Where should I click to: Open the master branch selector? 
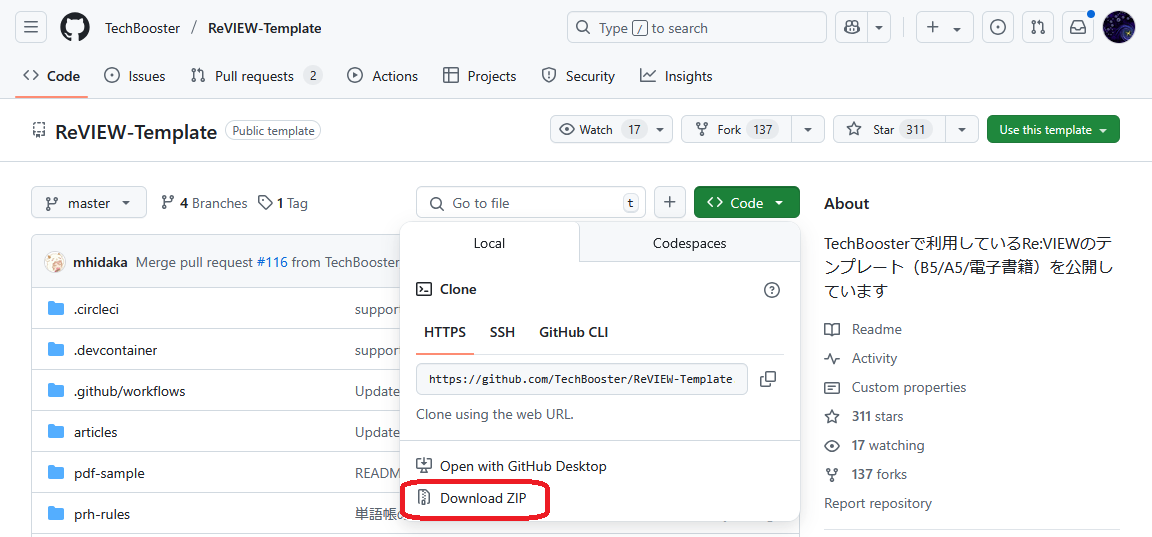[89, 203]
